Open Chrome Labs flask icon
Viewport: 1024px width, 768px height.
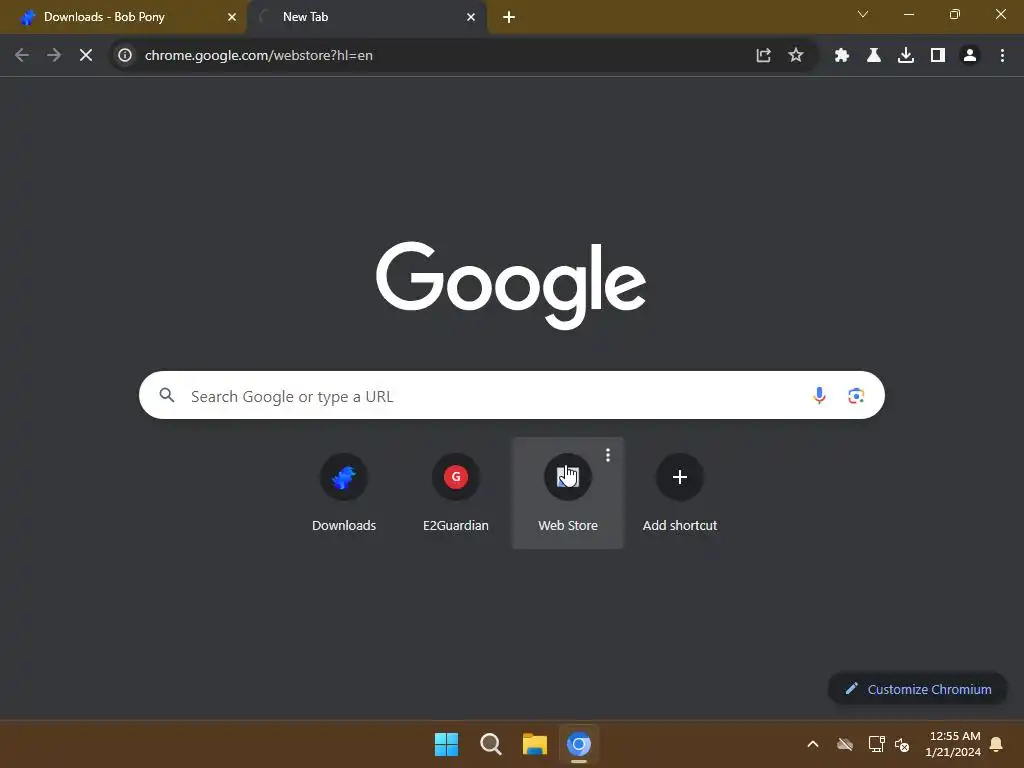pos(874,56)
